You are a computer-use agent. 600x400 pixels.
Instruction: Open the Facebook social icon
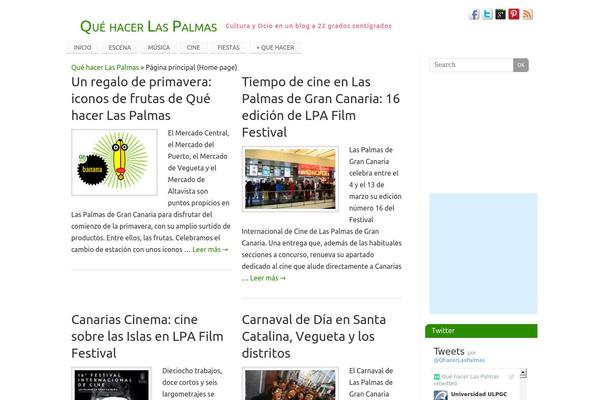(x=474, y=15)
